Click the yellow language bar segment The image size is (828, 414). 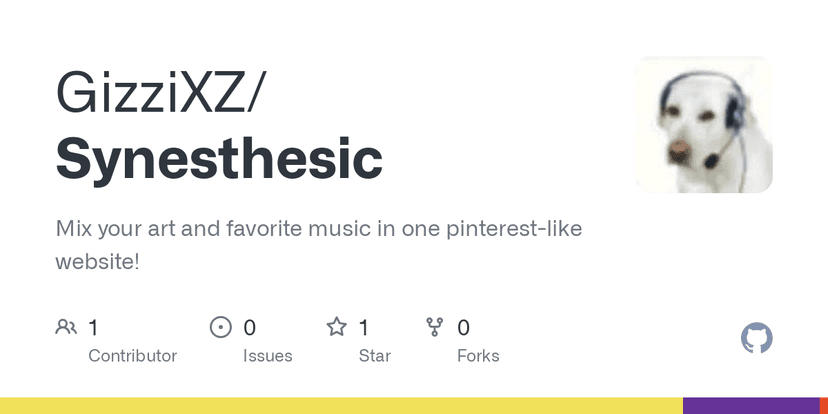[340, 406]
